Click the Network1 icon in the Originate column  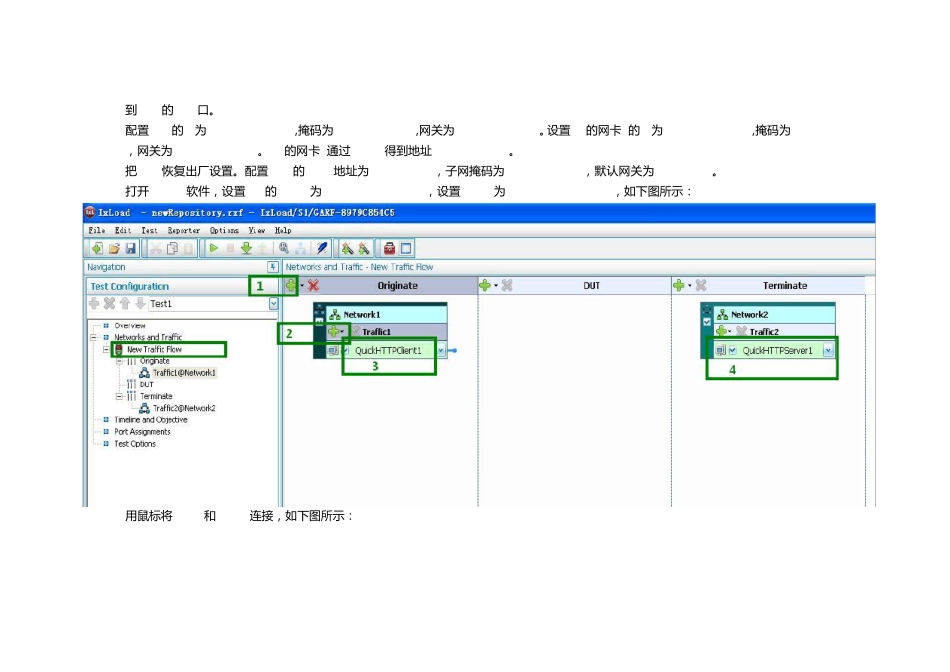click(334, 315)
